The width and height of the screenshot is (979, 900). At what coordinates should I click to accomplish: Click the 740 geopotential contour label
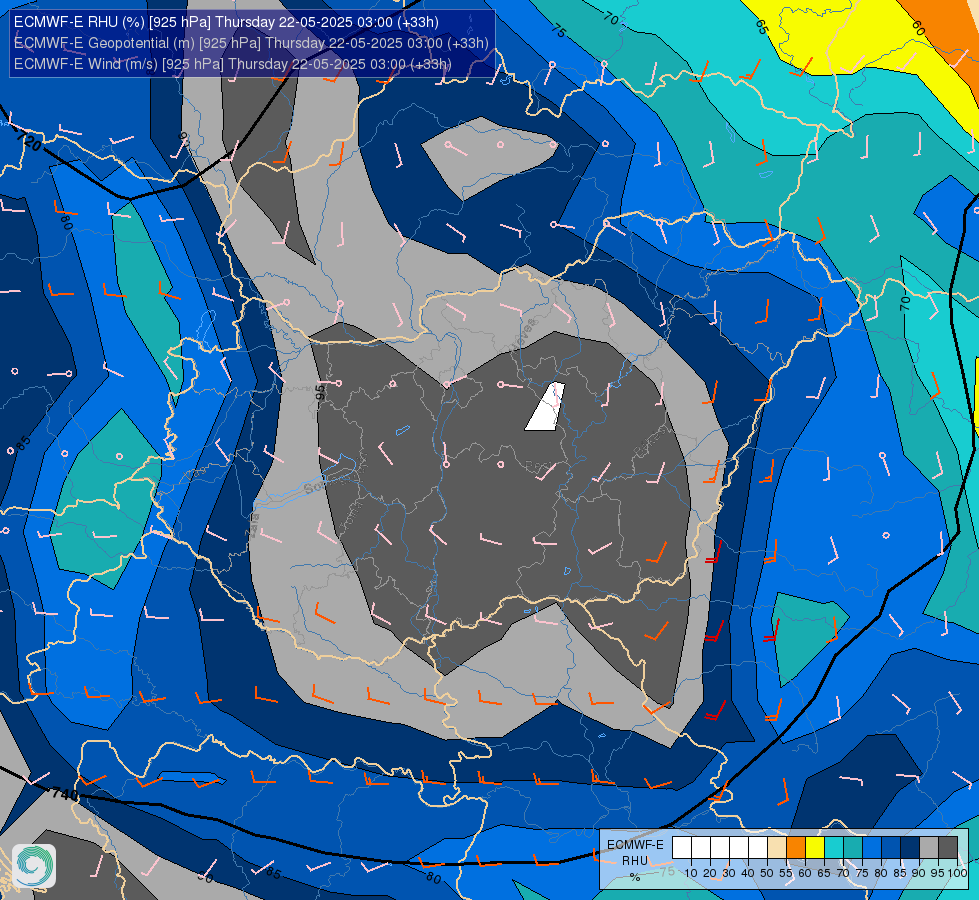tap(64, 794)
